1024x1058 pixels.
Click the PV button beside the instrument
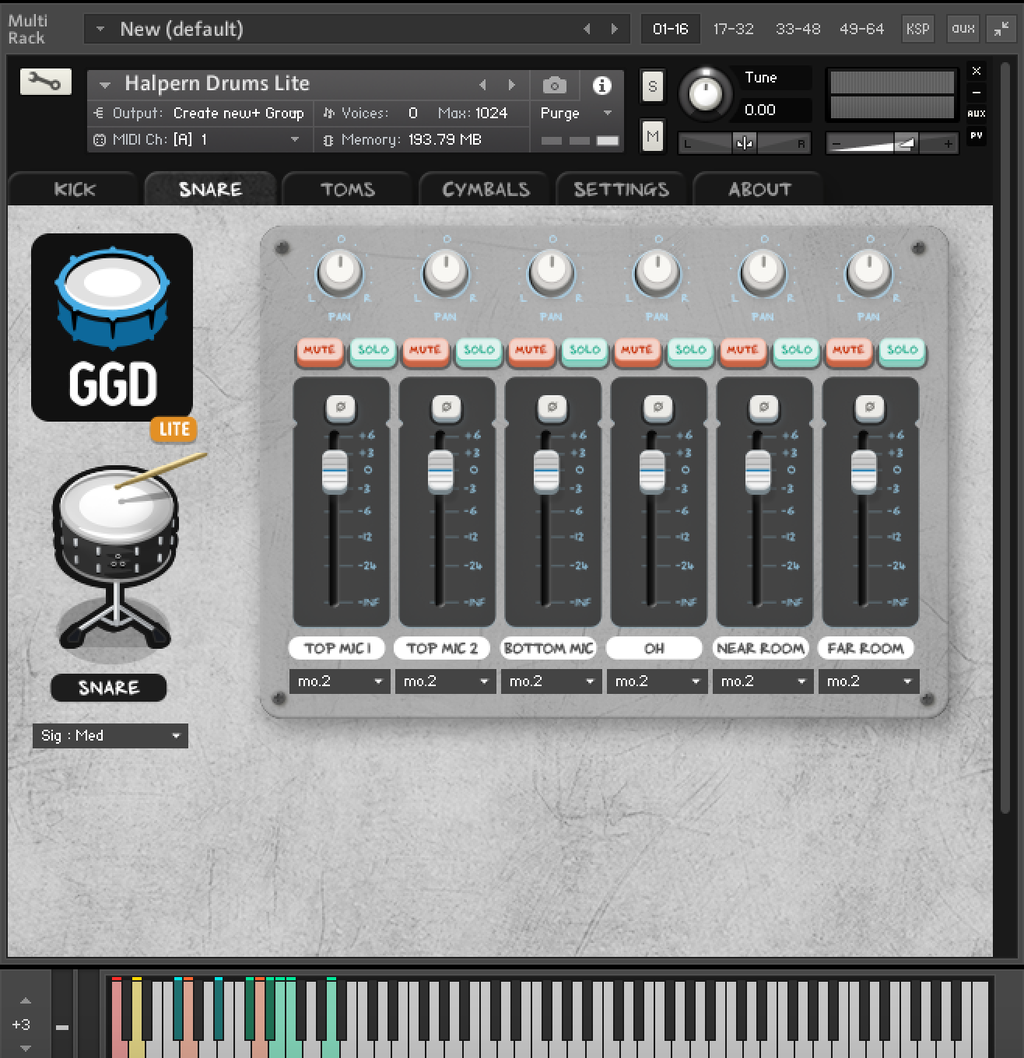click(976, 136)
